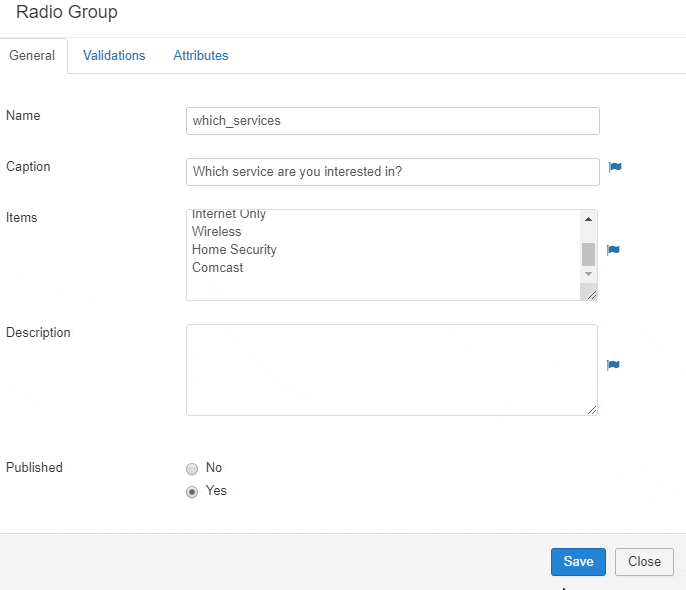Click the Description label

(x=38, y=332)
